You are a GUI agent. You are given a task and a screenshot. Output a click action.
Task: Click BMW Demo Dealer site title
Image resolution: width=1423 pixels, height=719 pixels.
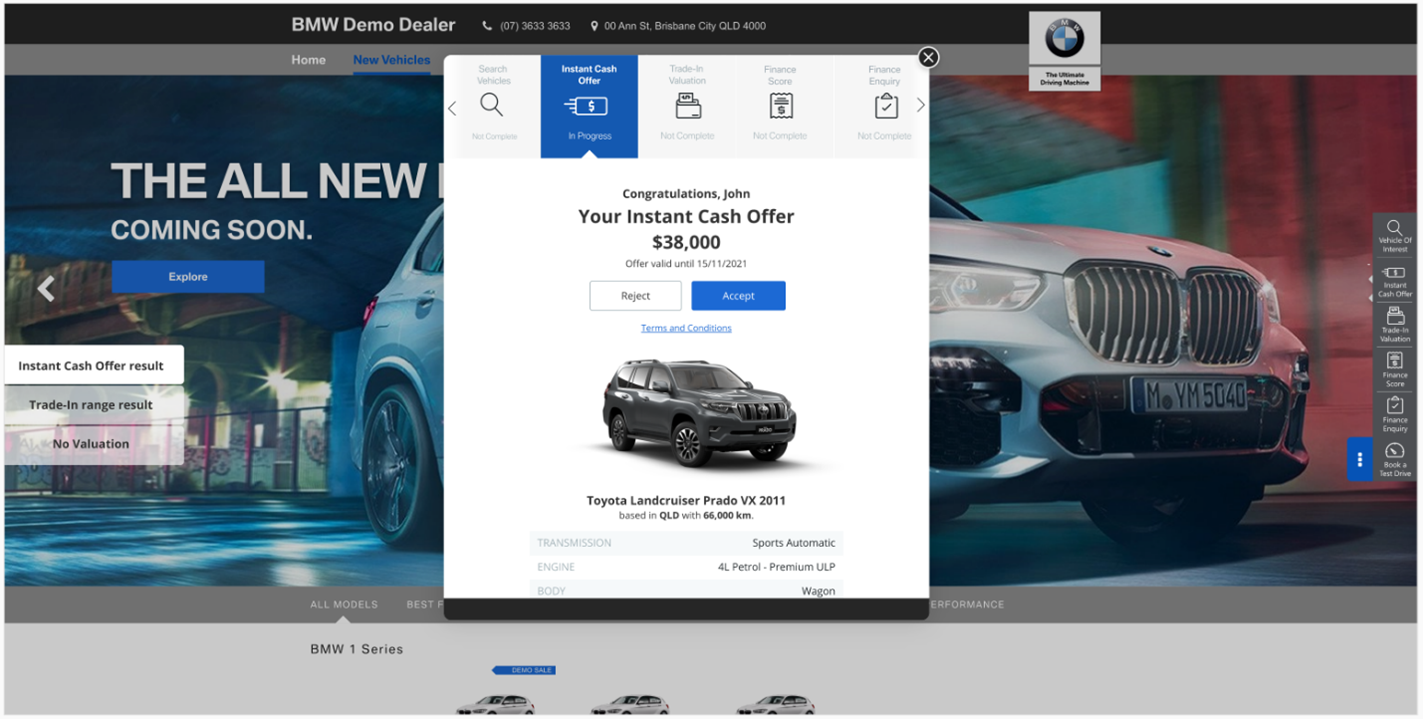pos(373,25)
